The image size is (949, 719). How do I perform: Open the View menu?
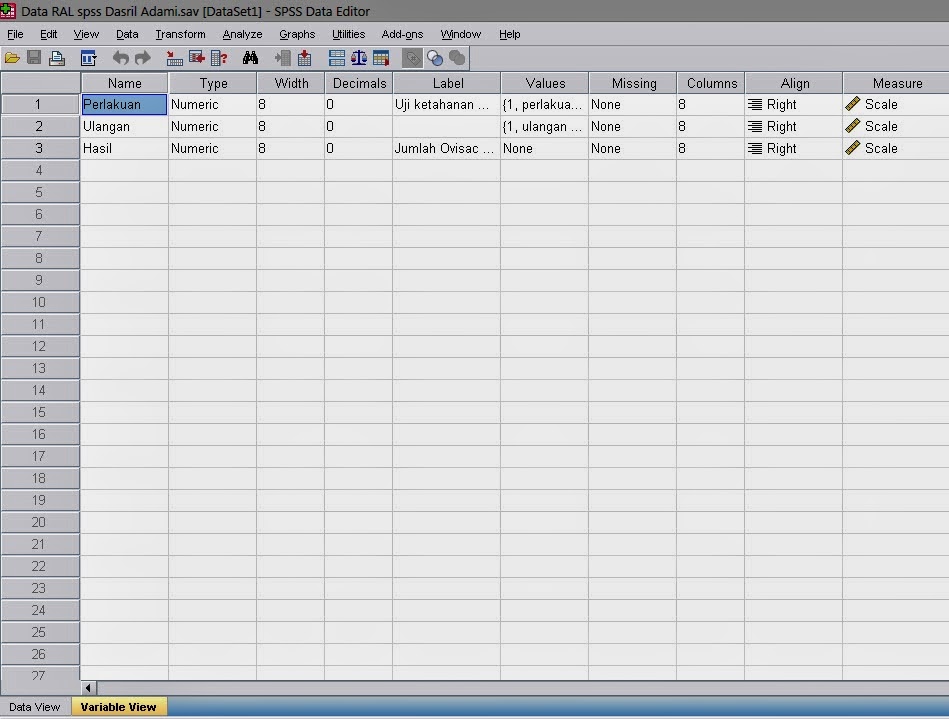pos(86,34)
